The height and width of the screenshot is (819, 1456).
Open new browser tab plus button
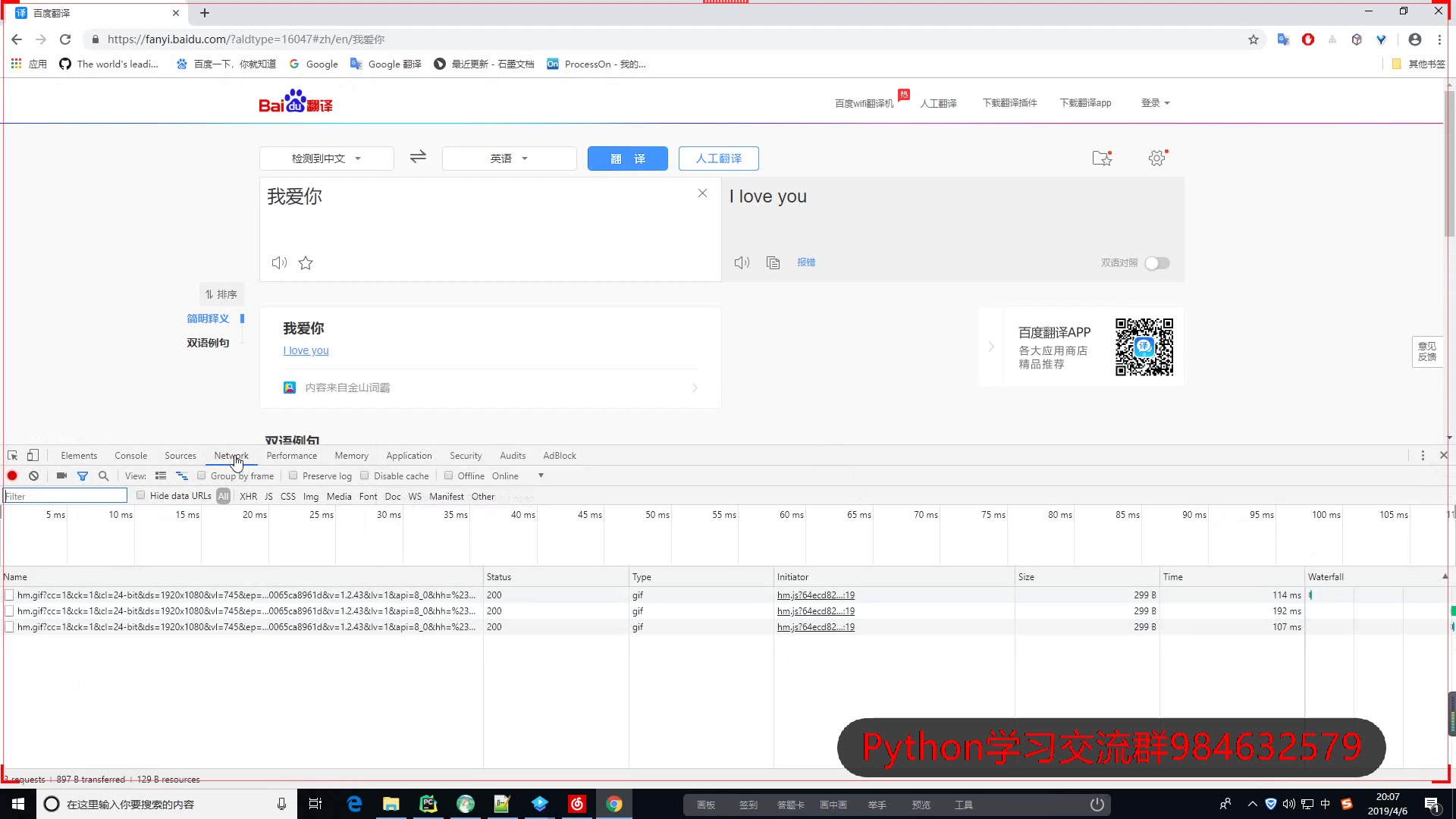(205, 13)
